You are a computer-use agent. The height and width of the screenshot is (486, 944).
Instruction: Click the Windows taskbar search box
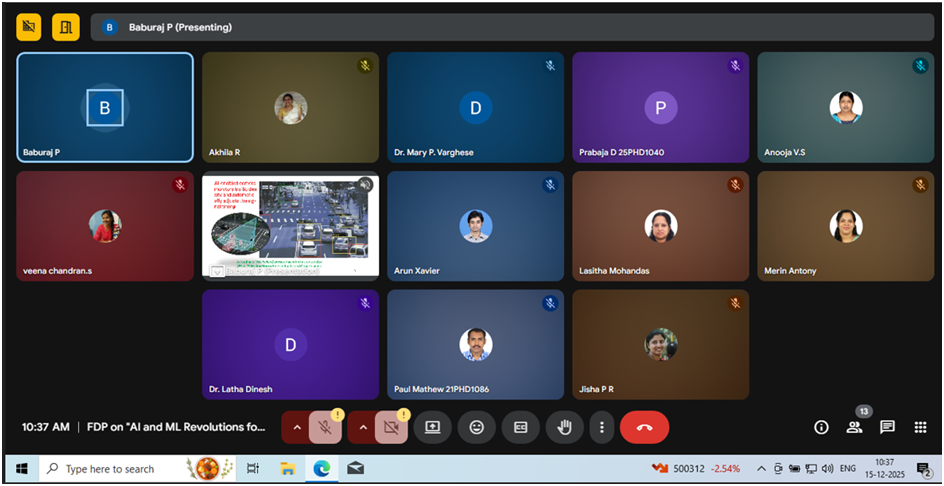click(x=110, y=468)
